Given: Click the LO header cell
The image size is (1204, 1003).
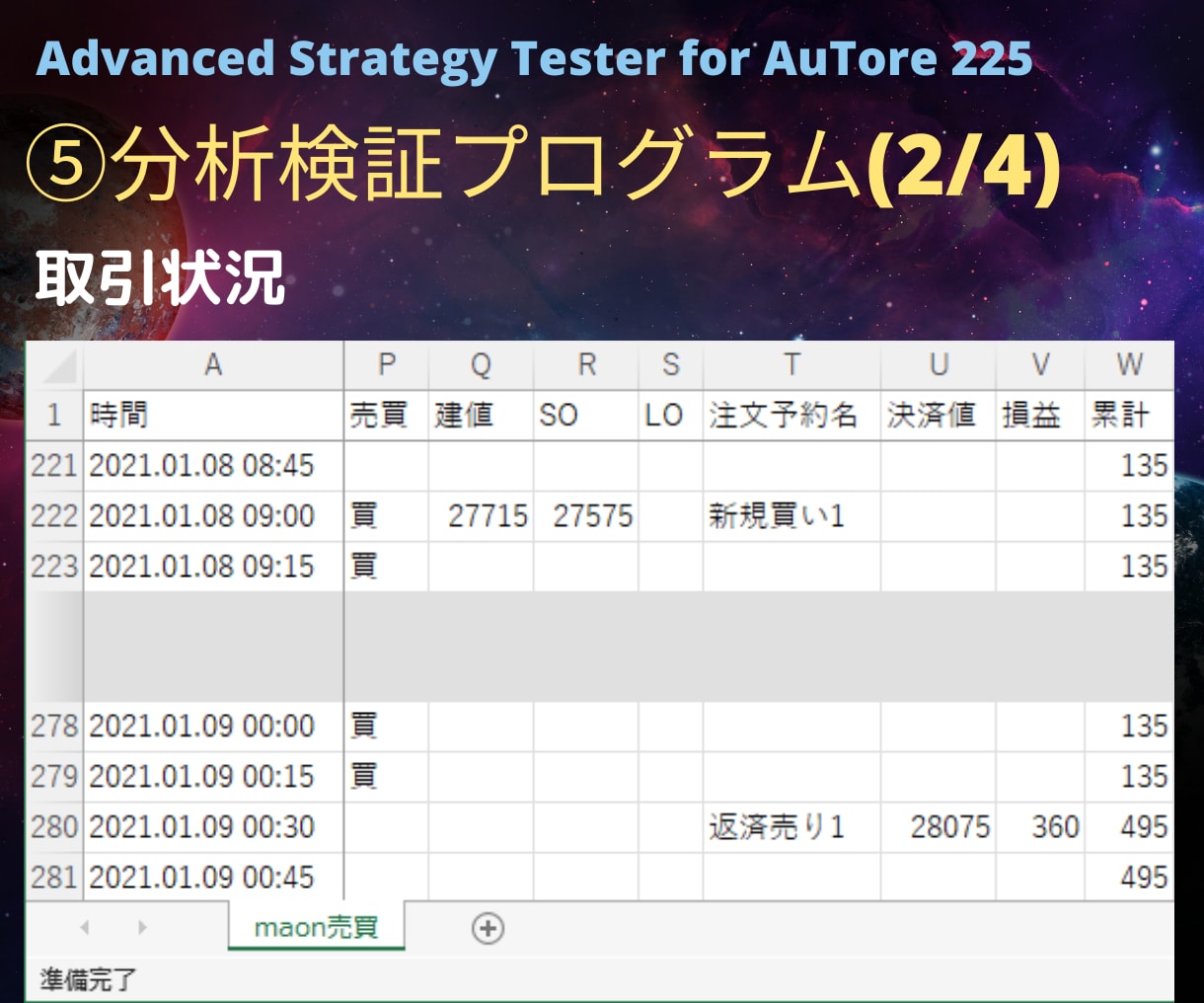Looking at the screenshot, I should pos(671,415).
